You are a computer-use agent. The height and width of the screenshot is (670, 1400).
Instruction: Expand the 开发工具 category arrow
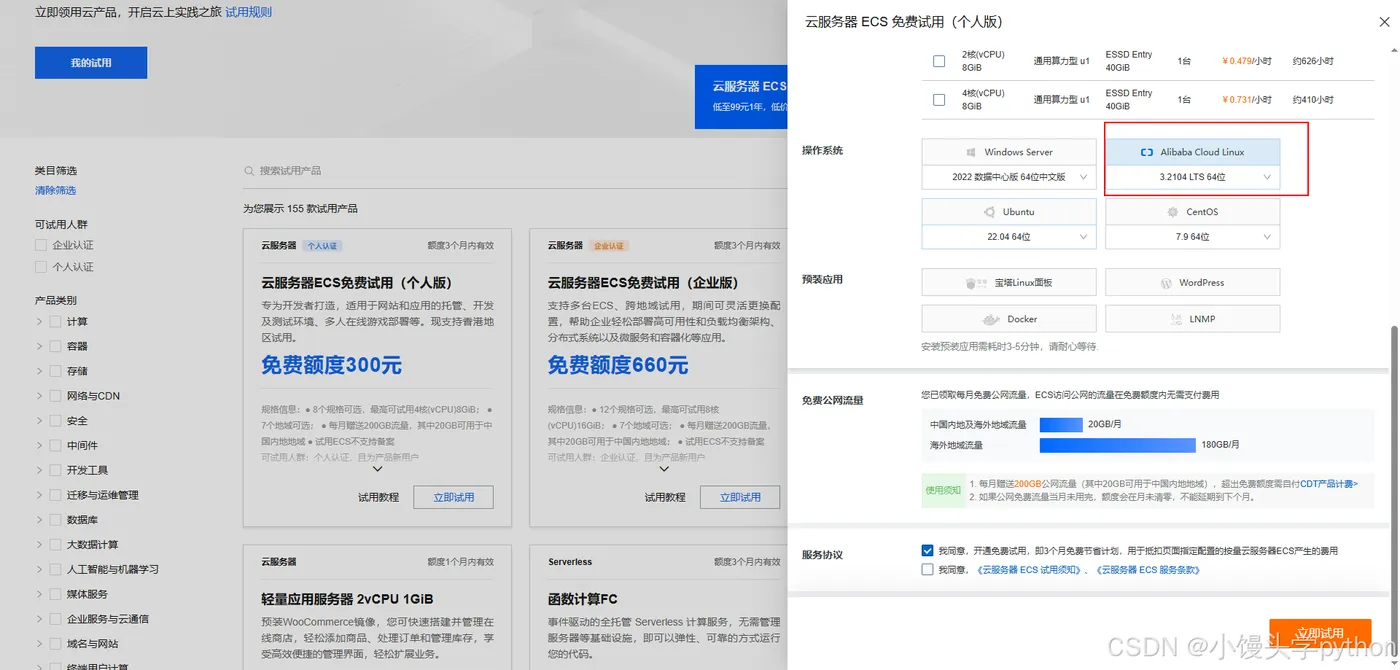(39, 470)
